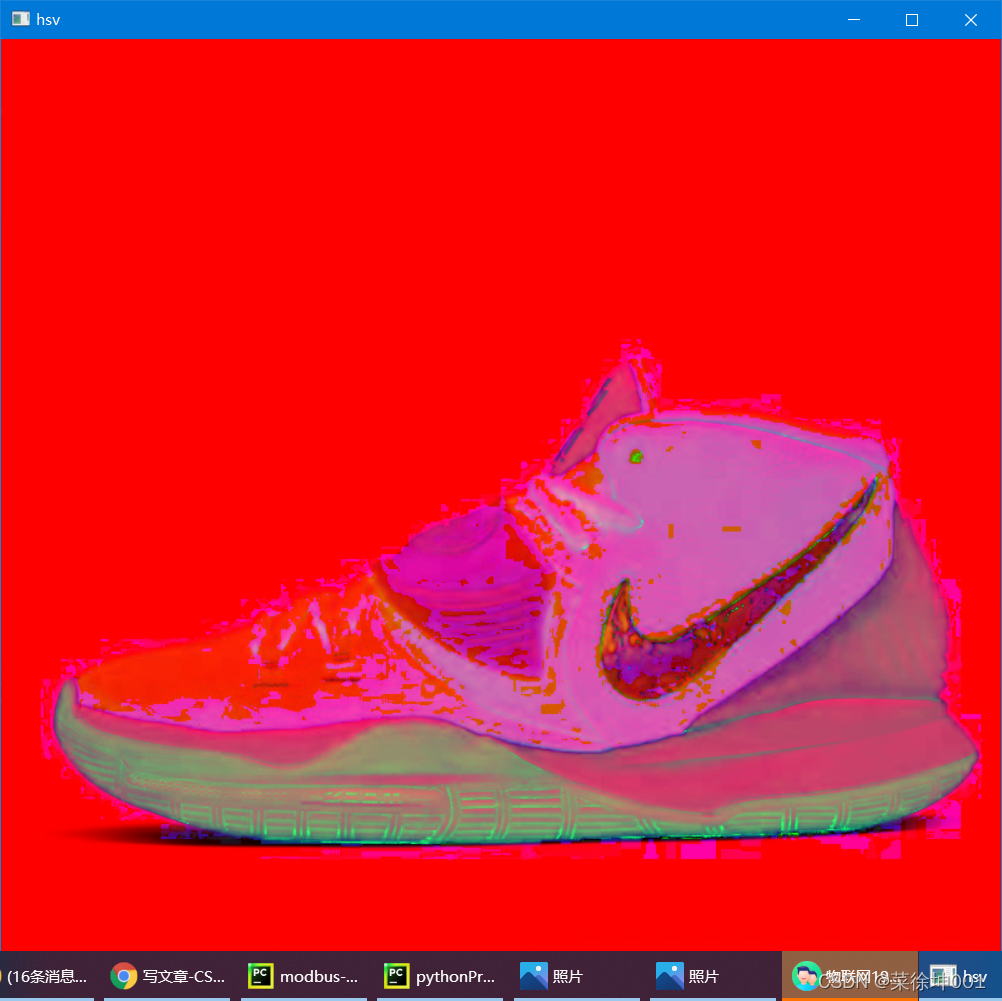Click the hsv shoe image display
Screen dimensions: 1002x1001
pyautogui.click(x=501, y=495)
